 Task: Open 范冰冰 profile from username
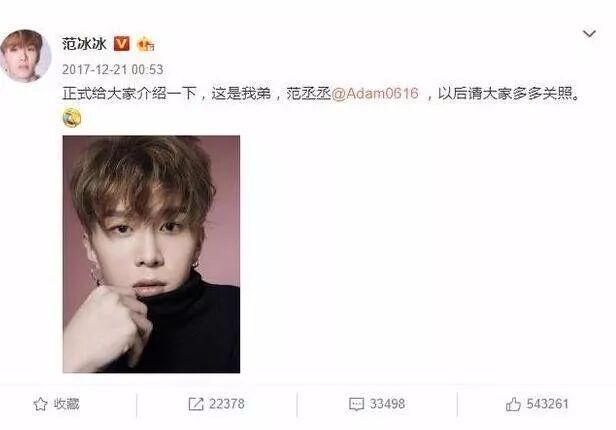tap(84, 44)
